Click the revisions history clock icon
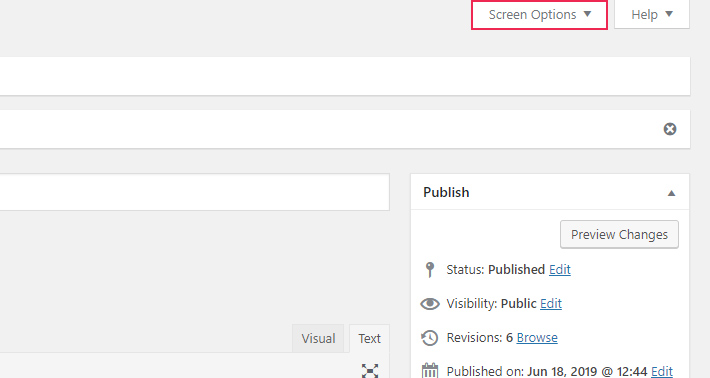The height and width of the screenshot is (378, 710). coord(429,338)
